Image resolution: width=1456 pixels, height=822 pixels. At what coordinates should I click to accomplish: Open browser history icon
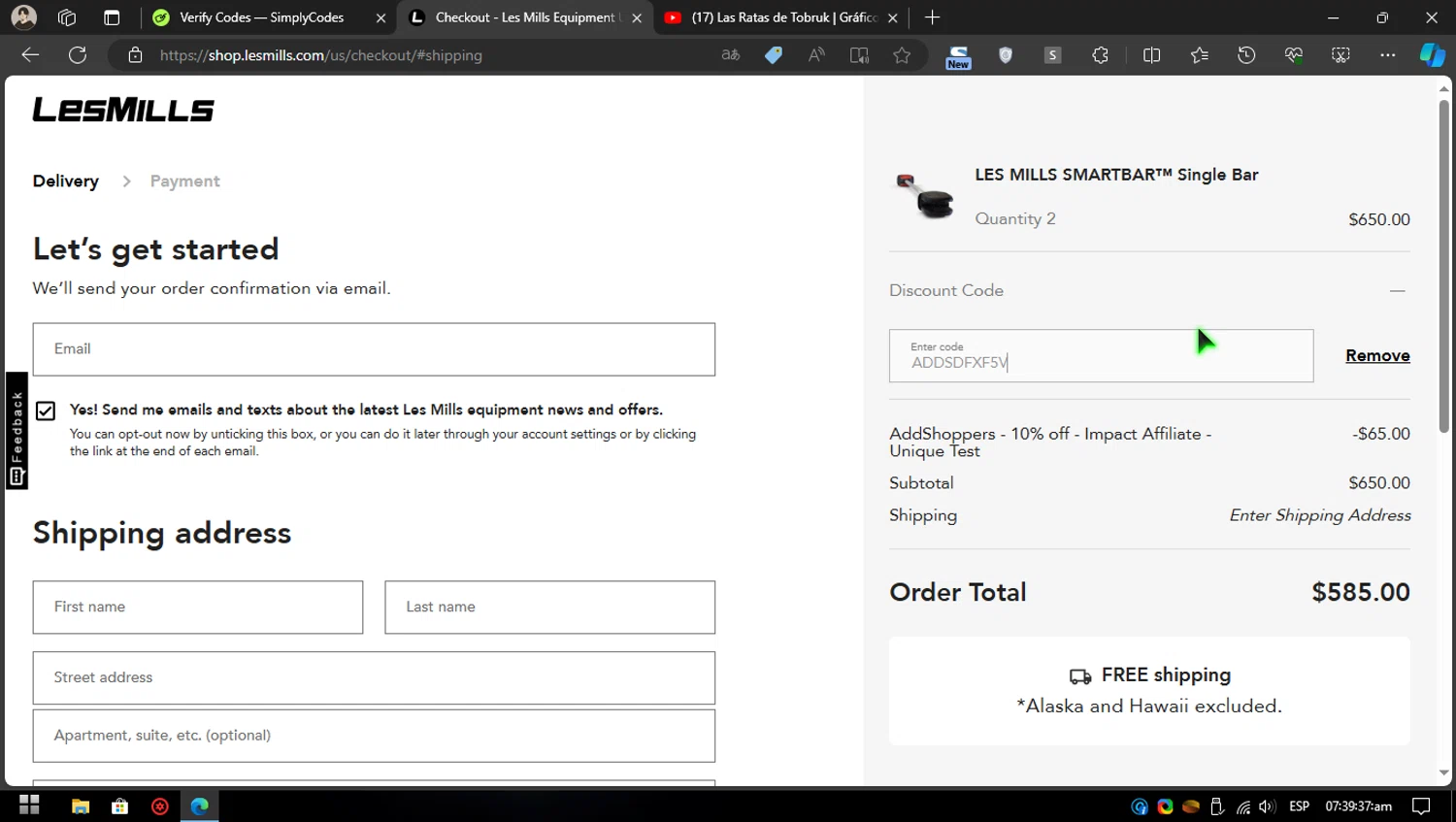coord(1246,55)
